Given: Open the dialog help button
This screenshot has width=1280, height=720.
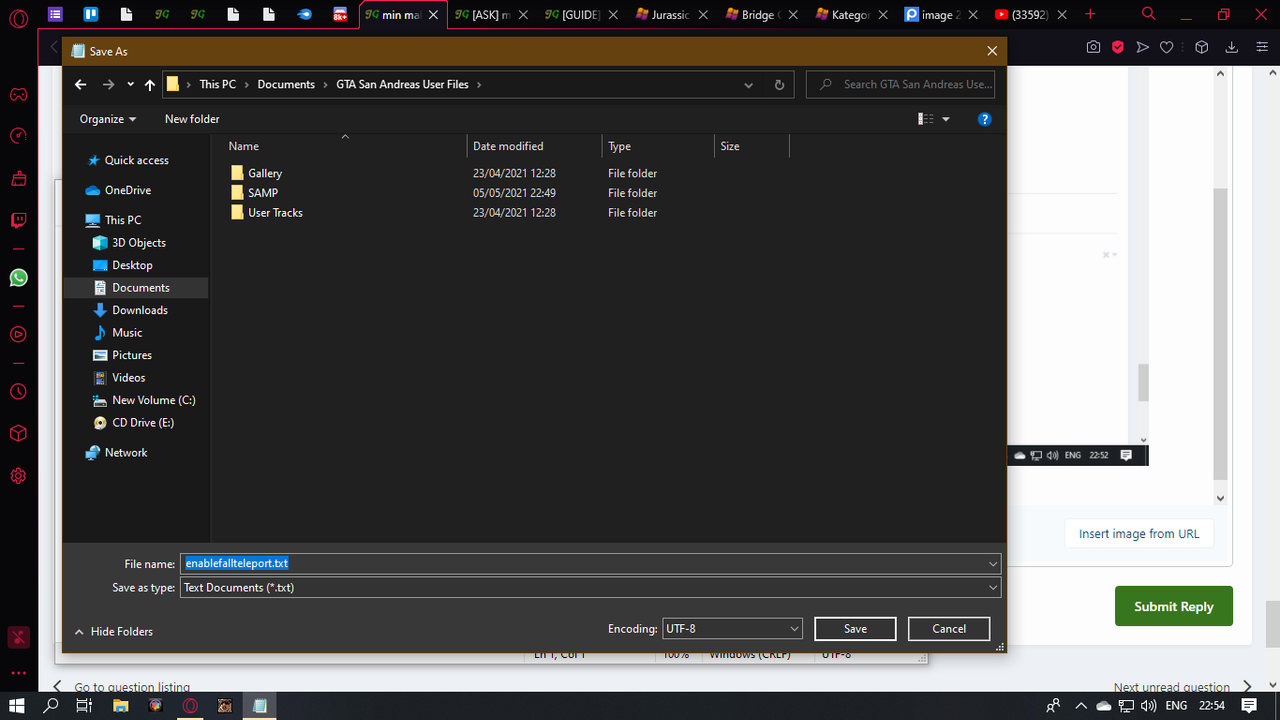Looking at the screenshot, I should coord(984,119).
